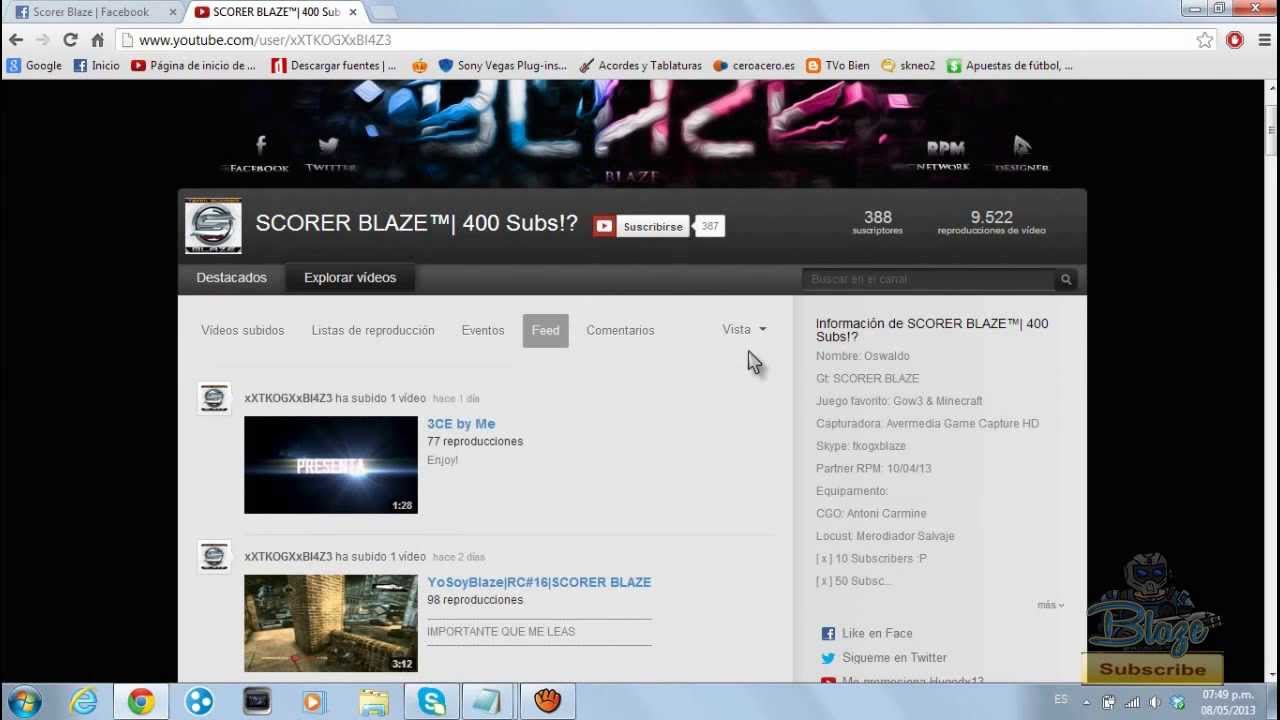Open the ceroacero.es bookmark
The height and width of the screenshot is (720, 1280).
point(753,66)
